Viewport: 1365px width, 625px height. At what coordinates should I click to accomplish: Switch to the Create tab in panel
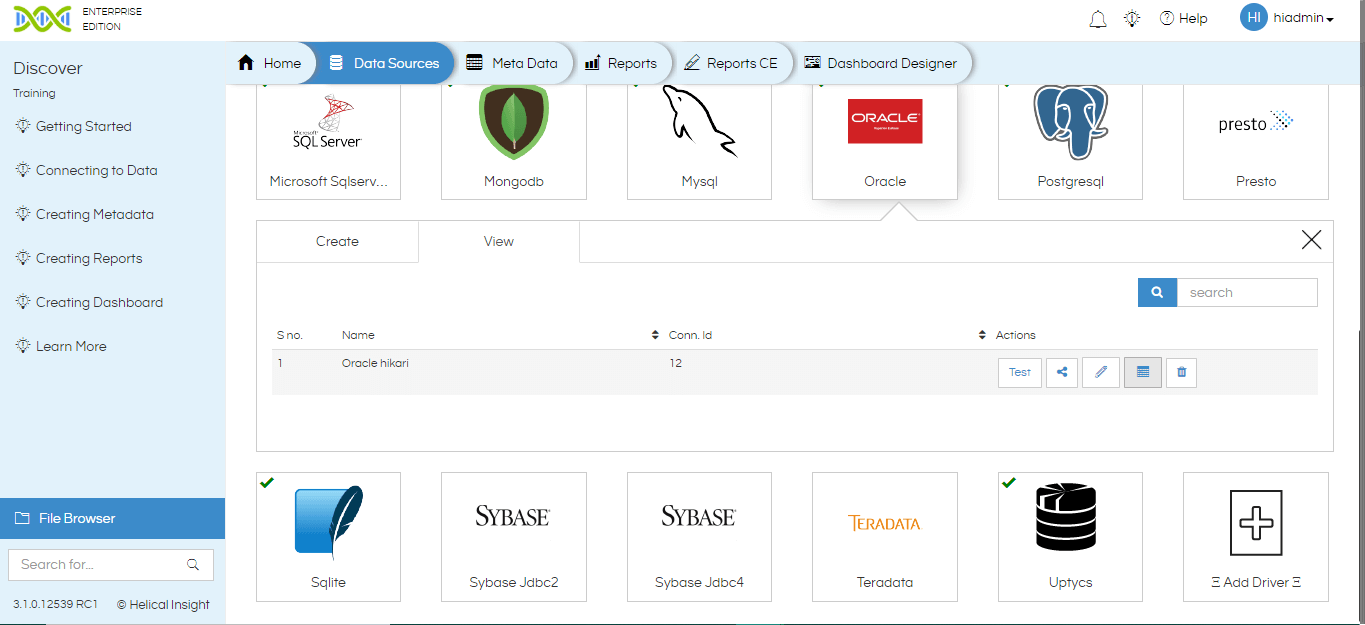click(x=337, y=241)
